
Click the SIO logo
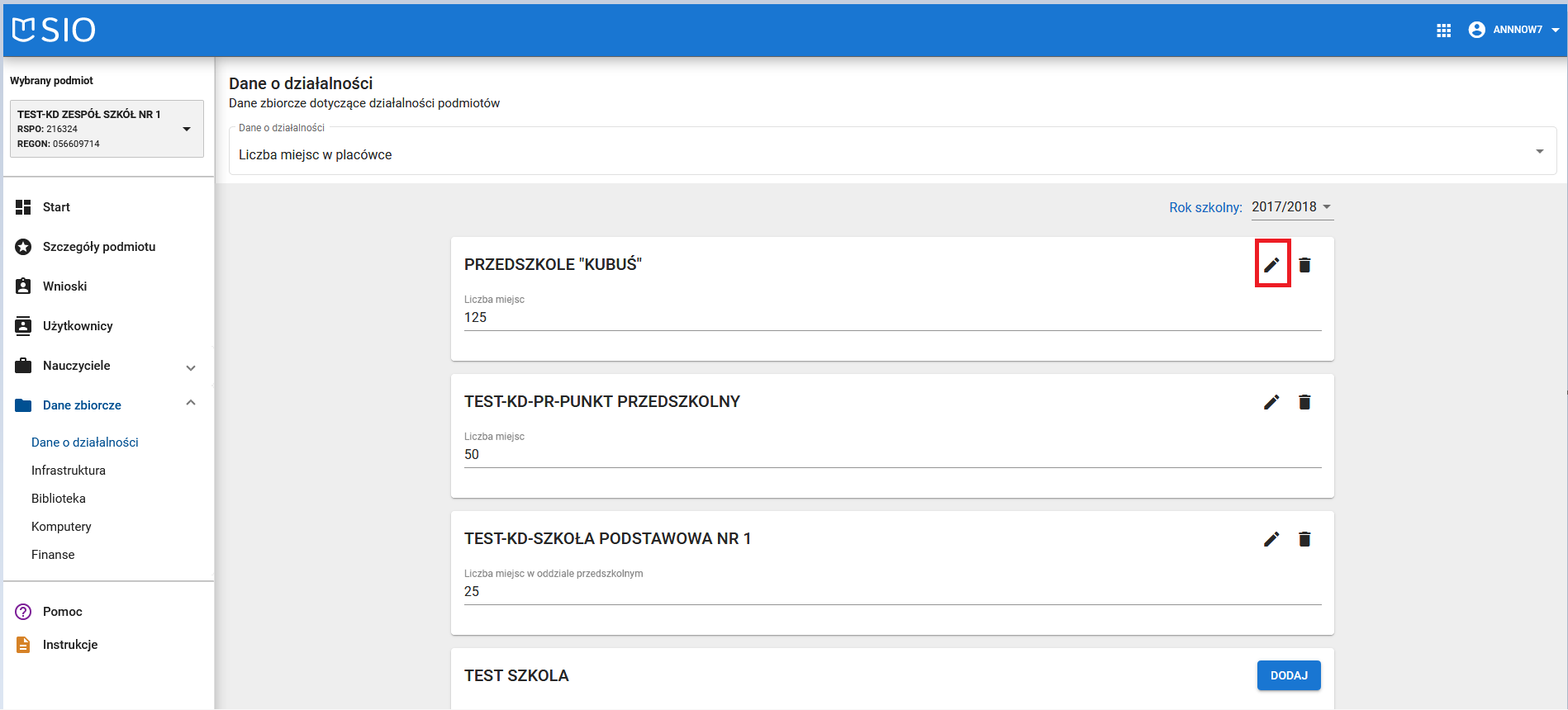pos(55,30)
